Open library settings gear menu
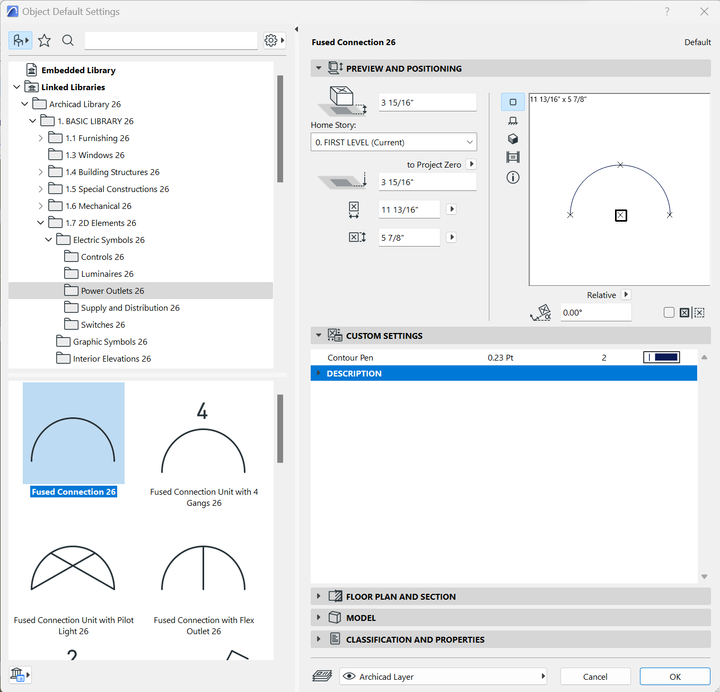Viewport: 720px width, 692px height. pyautogui.click(x=274, y=40)
